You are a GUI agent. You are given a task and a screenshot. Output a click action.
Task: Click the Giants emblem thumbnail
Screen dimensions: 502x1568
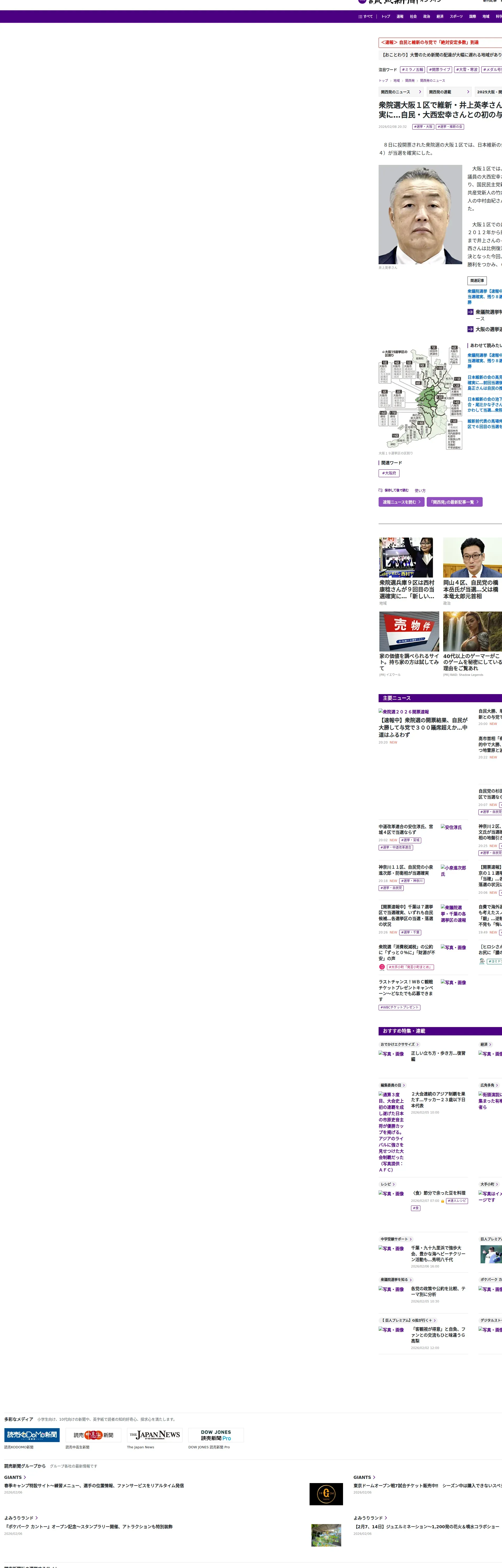tap(326, 1494)
